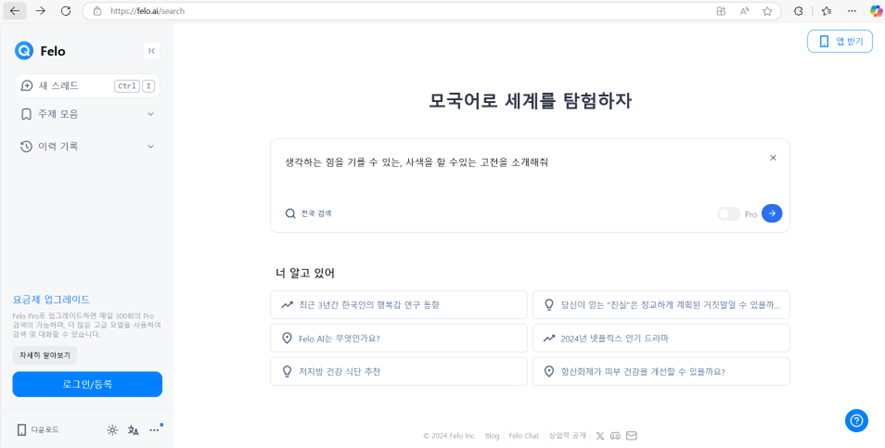Toggle light/dark theme sun icon

tap(112, 431)
